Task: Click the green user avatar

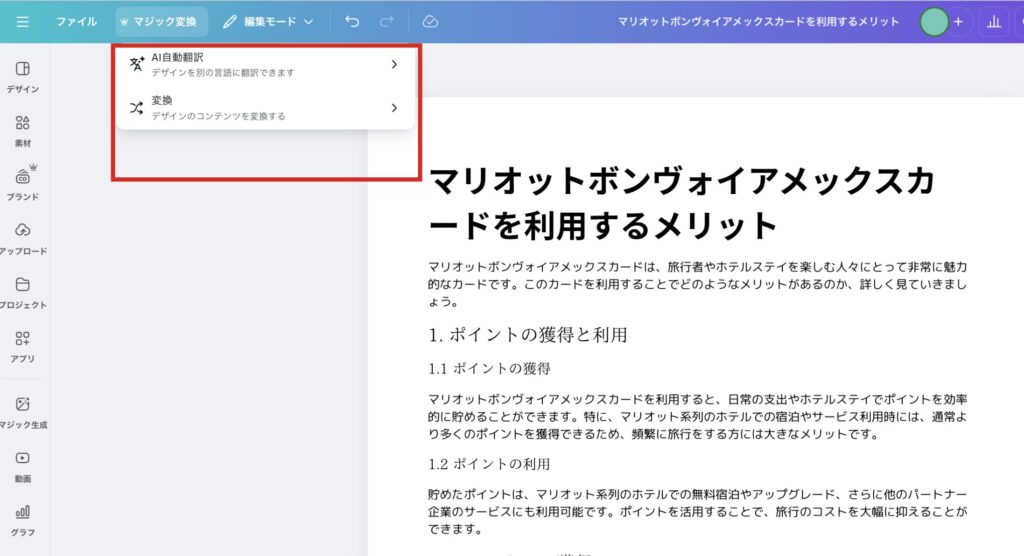Action: click(x=934, y=22)
